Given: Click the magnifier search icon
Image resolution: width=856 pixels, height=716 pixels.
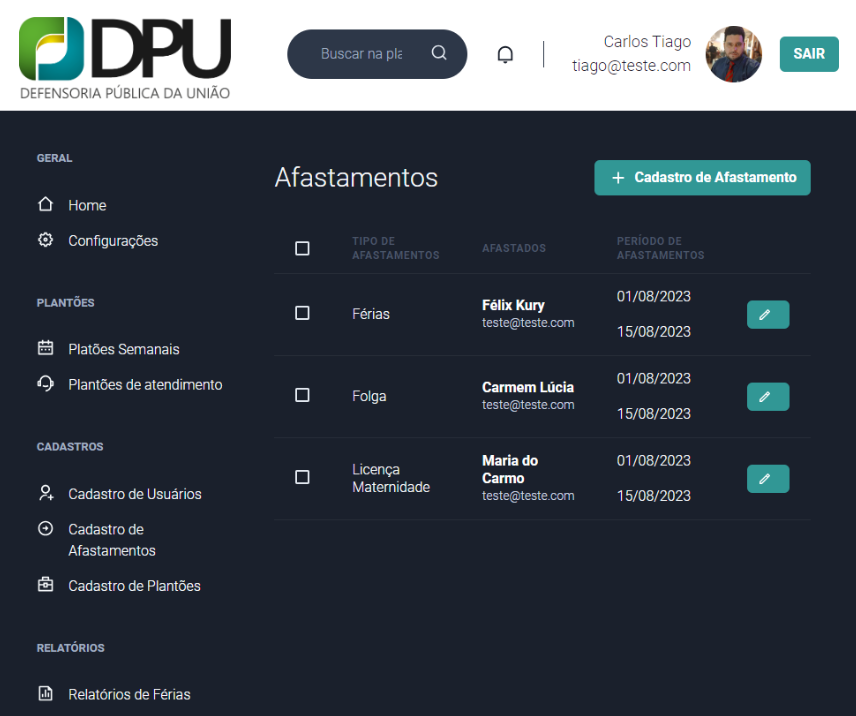Looking at the screenshot, I should click(439, 53).
